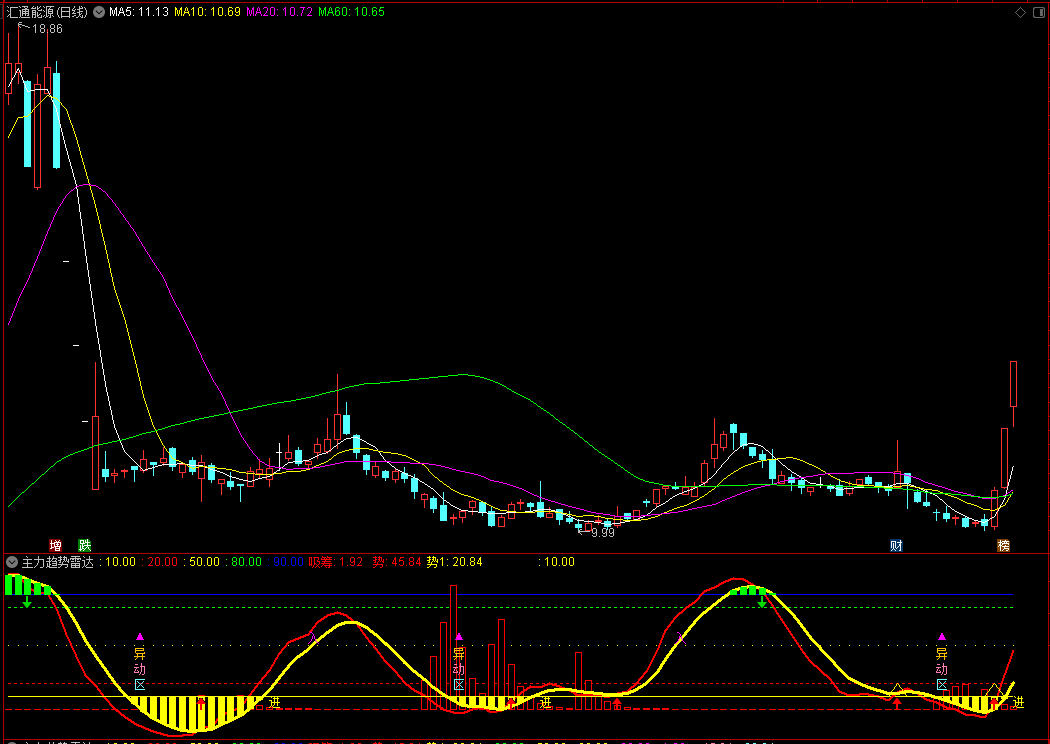The height and width of the screenshot is (744, 1050).
Task: Click the MA10: 10.69 label
Action: point(207,12)
